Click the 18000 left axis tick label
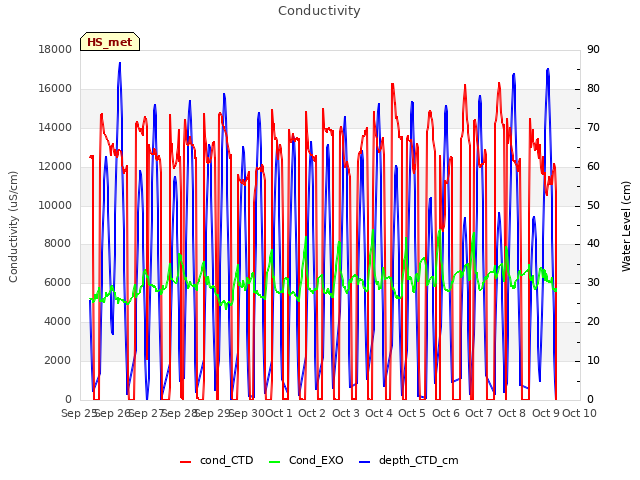The height and width of the screenshot is (480, 640). (55, 49)
